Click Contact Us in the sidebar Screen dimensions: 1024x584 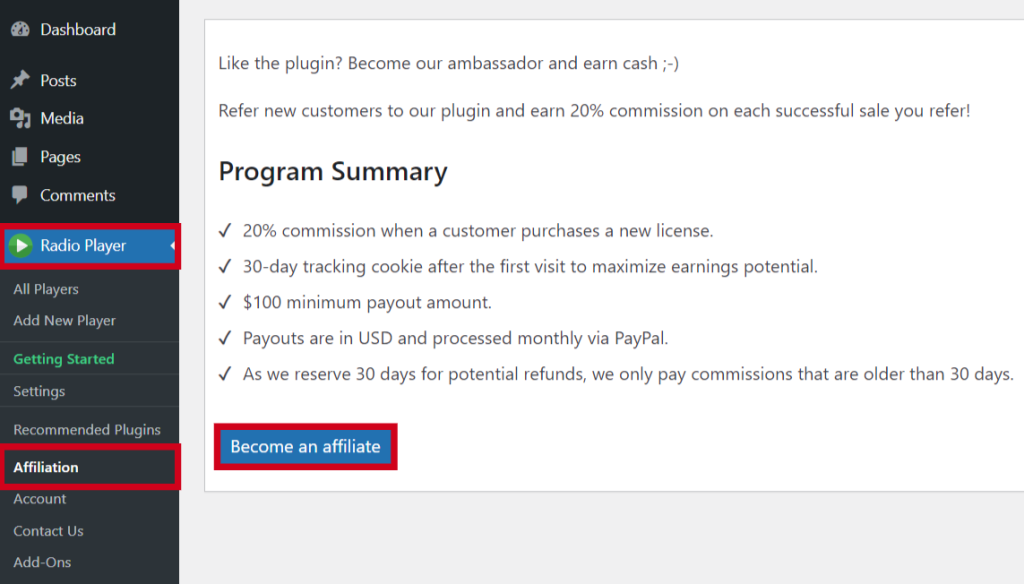click(x=48, y=530)
